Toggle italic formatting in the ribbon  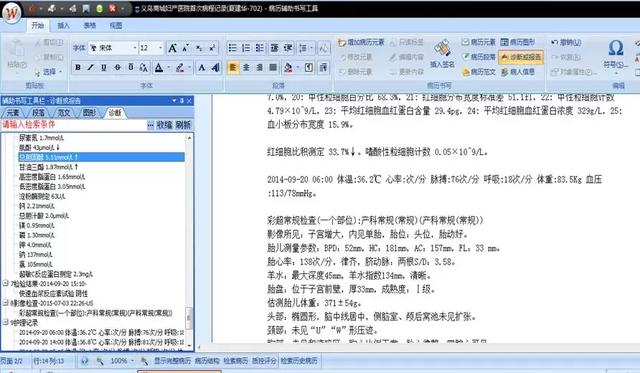[x=91, y=67]
